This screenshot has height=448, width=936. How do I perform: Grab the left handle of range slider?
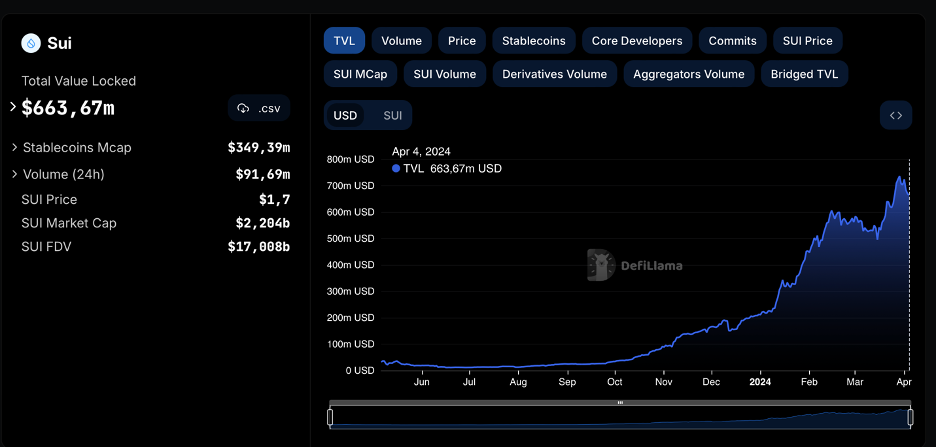click(330, 417)
